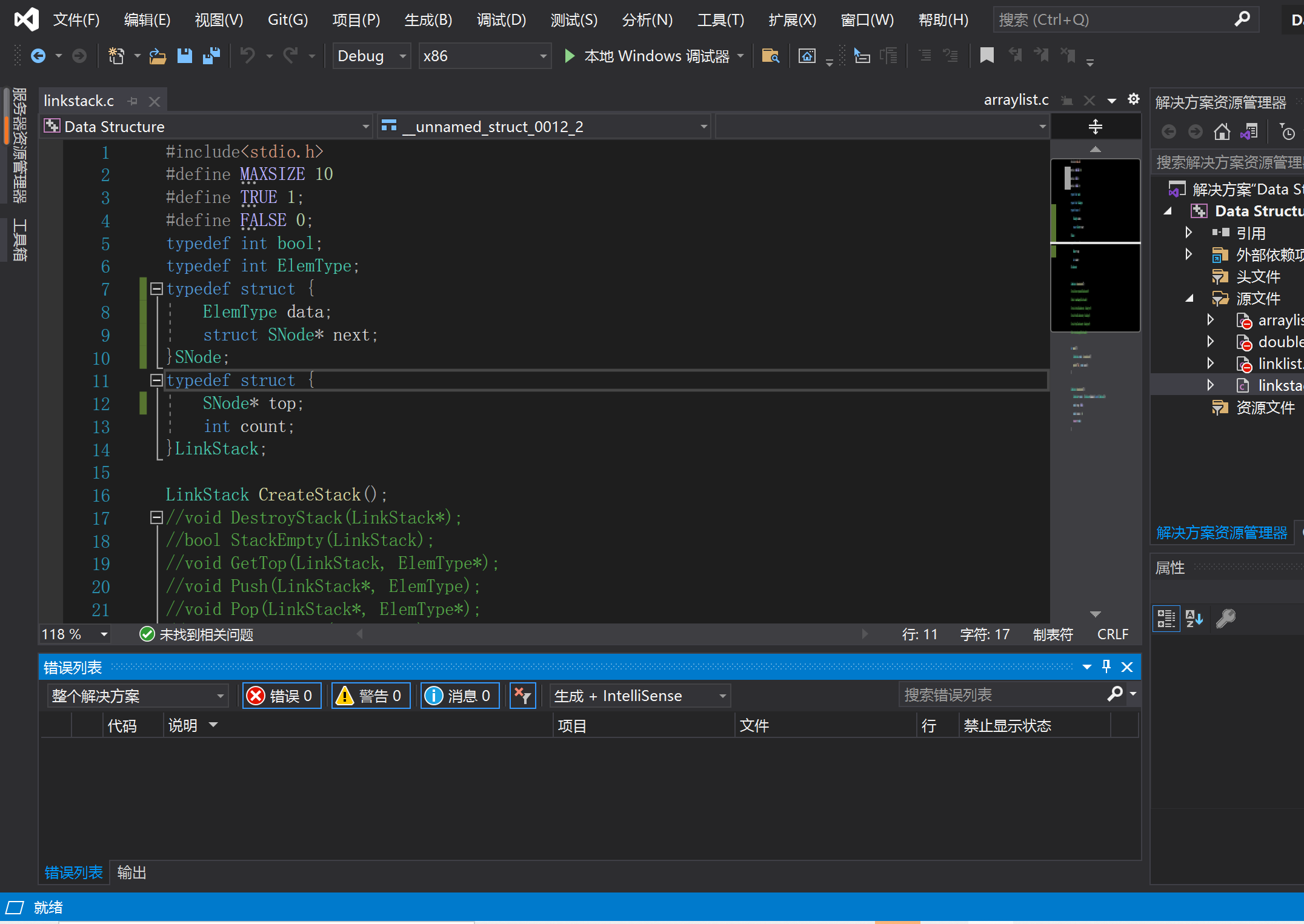Adjust the 118% editor zoom control

point(74,634)
